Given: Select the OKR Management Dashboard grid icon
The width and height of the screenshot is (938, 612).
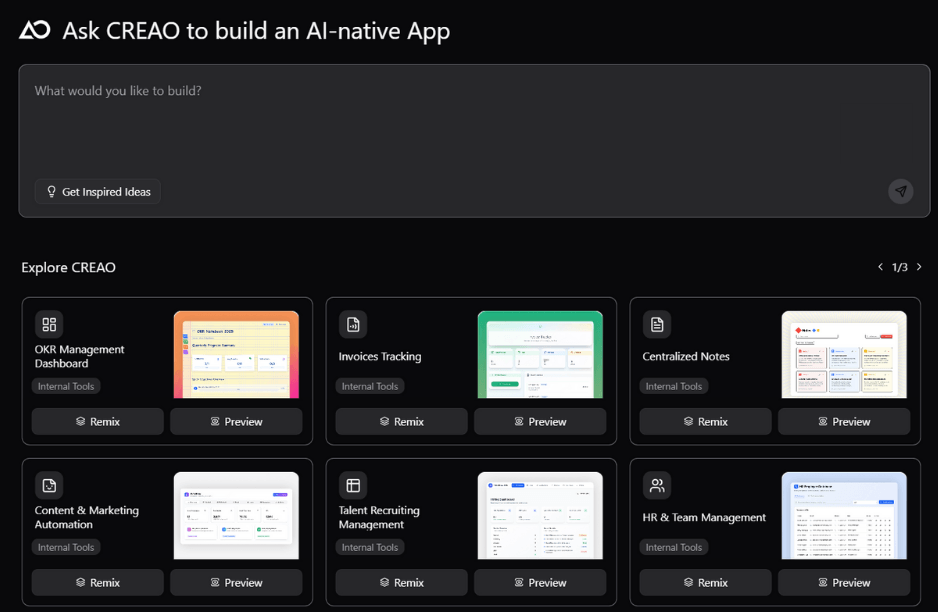Looking at the screenshot, I should [48, 324].
